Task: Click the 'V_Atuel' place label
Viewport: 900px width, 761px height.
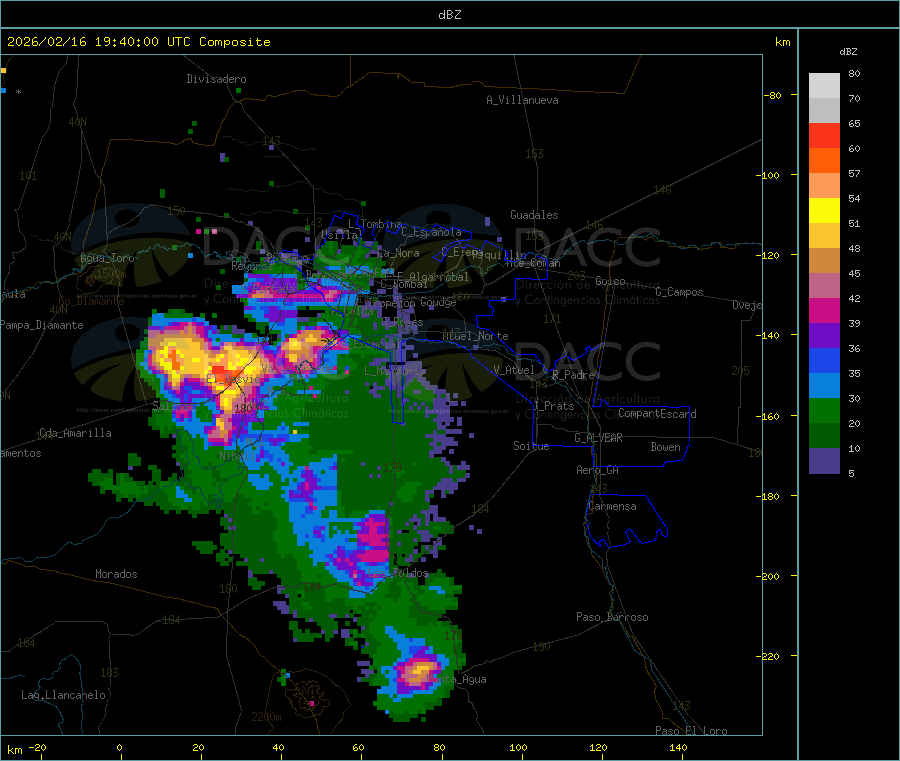Action: pos(514,370)
